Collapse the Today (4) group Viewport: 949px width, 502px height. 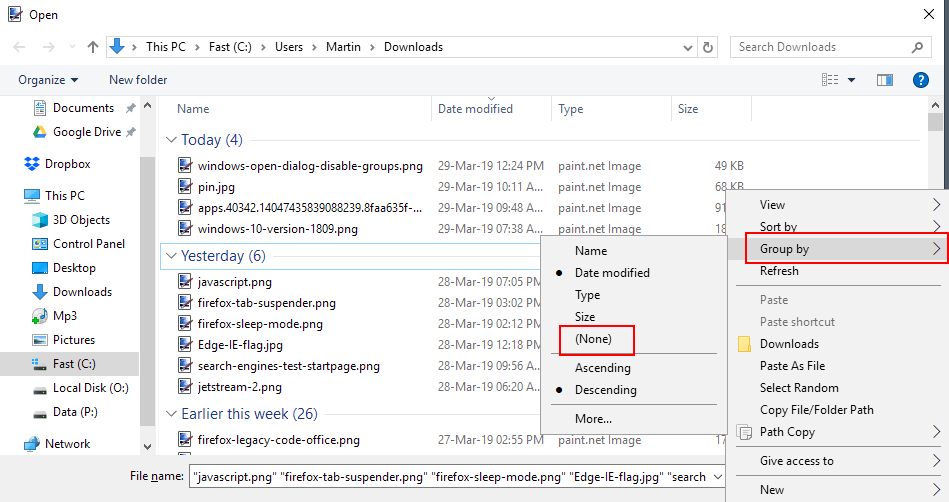click(170, 140)
